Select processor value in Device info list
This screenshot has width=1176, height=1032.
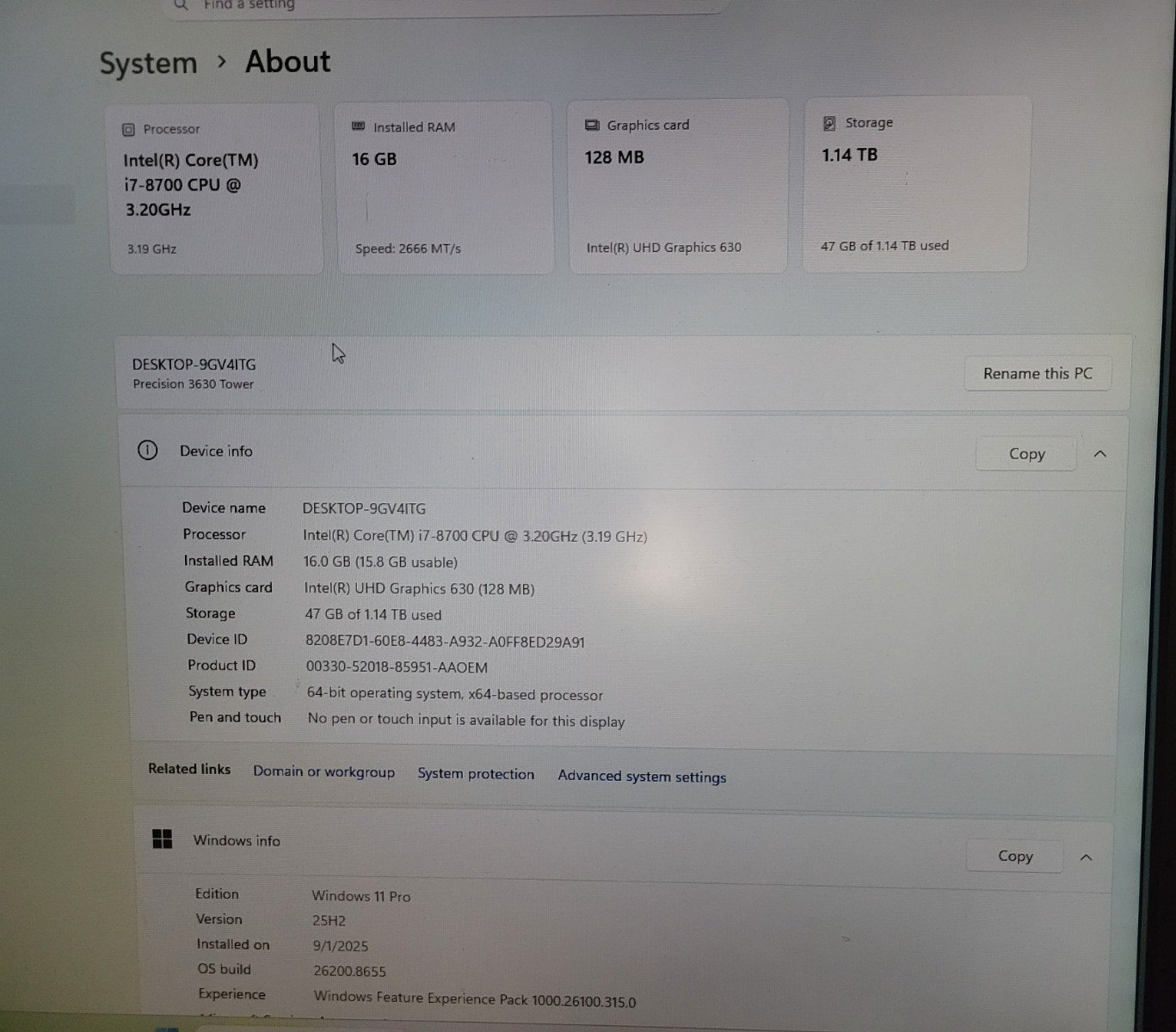tap(475, 536)
